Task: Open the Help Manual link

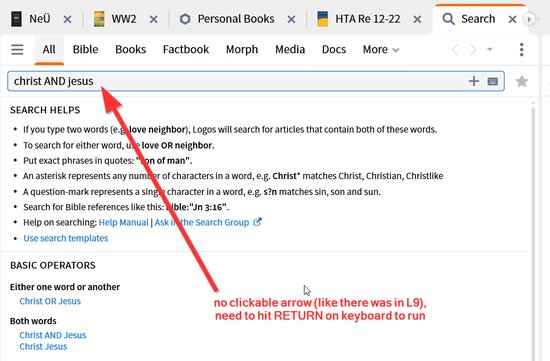Action: click(x=123, y=222)
